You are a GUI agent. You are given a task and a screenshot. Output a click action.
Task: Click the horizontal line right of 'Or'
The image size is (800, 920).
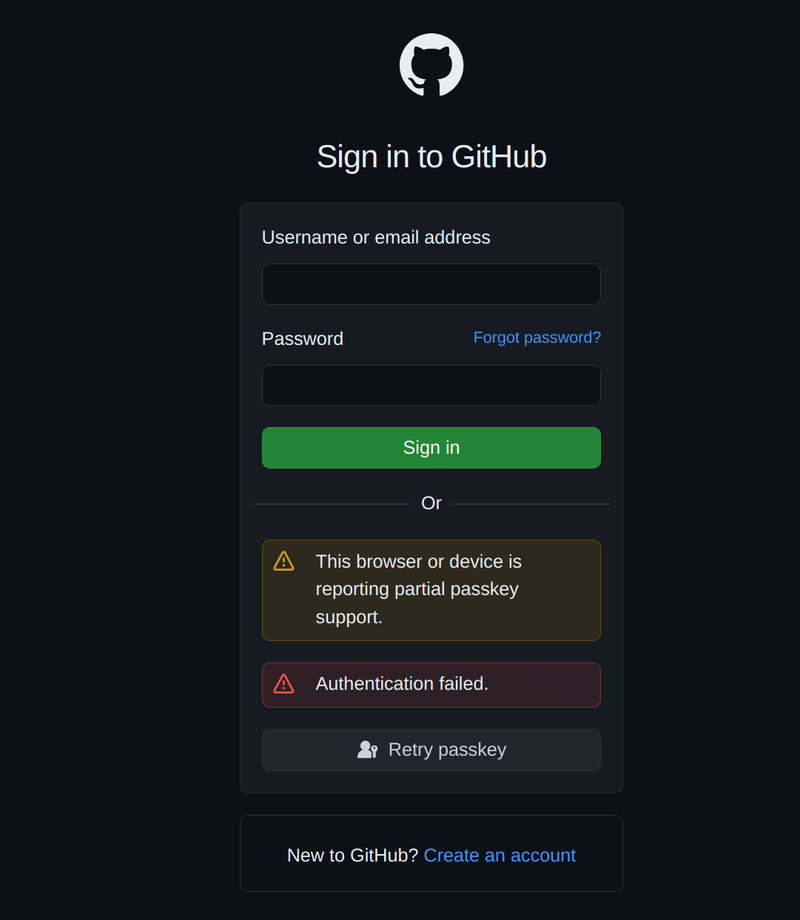pyautogui.click(x=530, y=504)
